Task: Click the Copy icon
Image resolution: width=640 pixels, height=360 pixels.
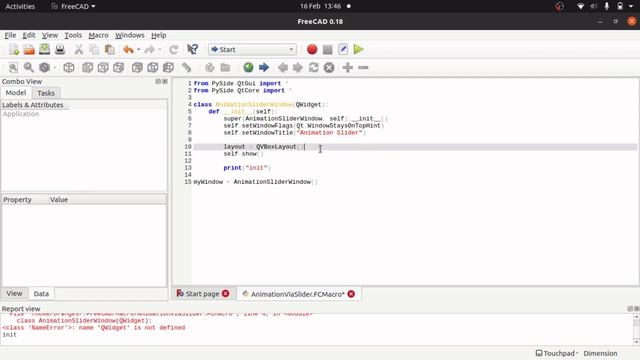Action: 94,49
